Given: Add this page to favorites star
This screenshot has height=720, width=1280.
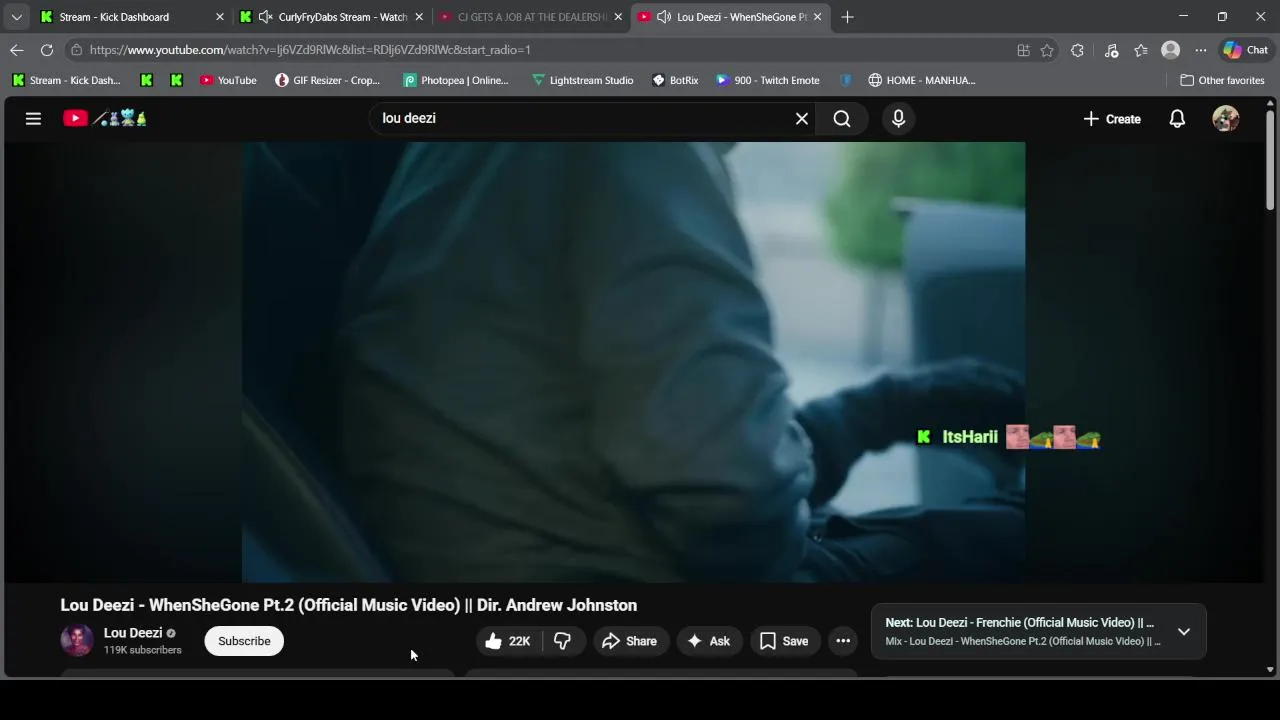Looking at the screenshot, I should [1047, 50].
